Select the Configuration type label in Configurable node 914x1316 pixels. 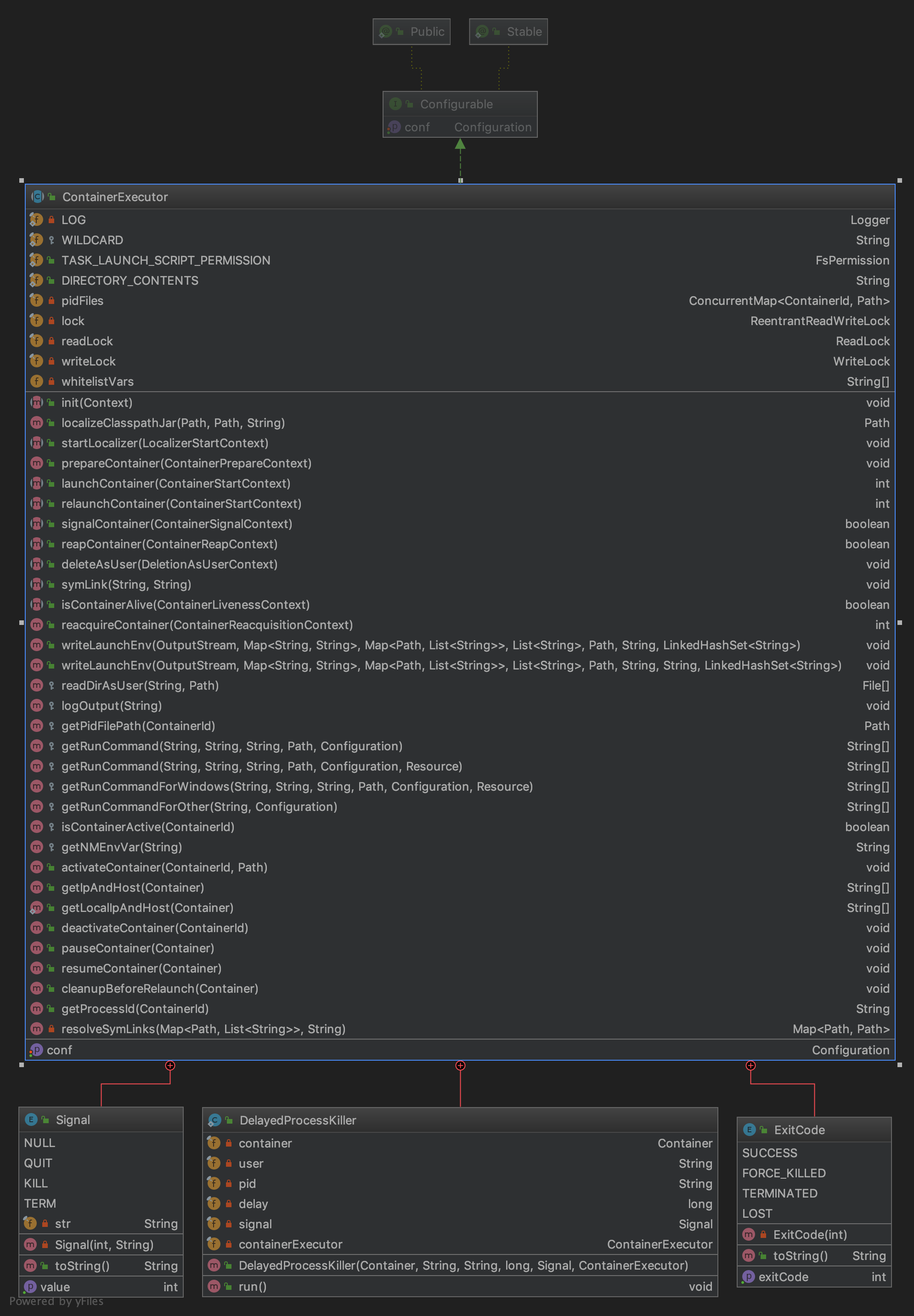pos(492,127)
